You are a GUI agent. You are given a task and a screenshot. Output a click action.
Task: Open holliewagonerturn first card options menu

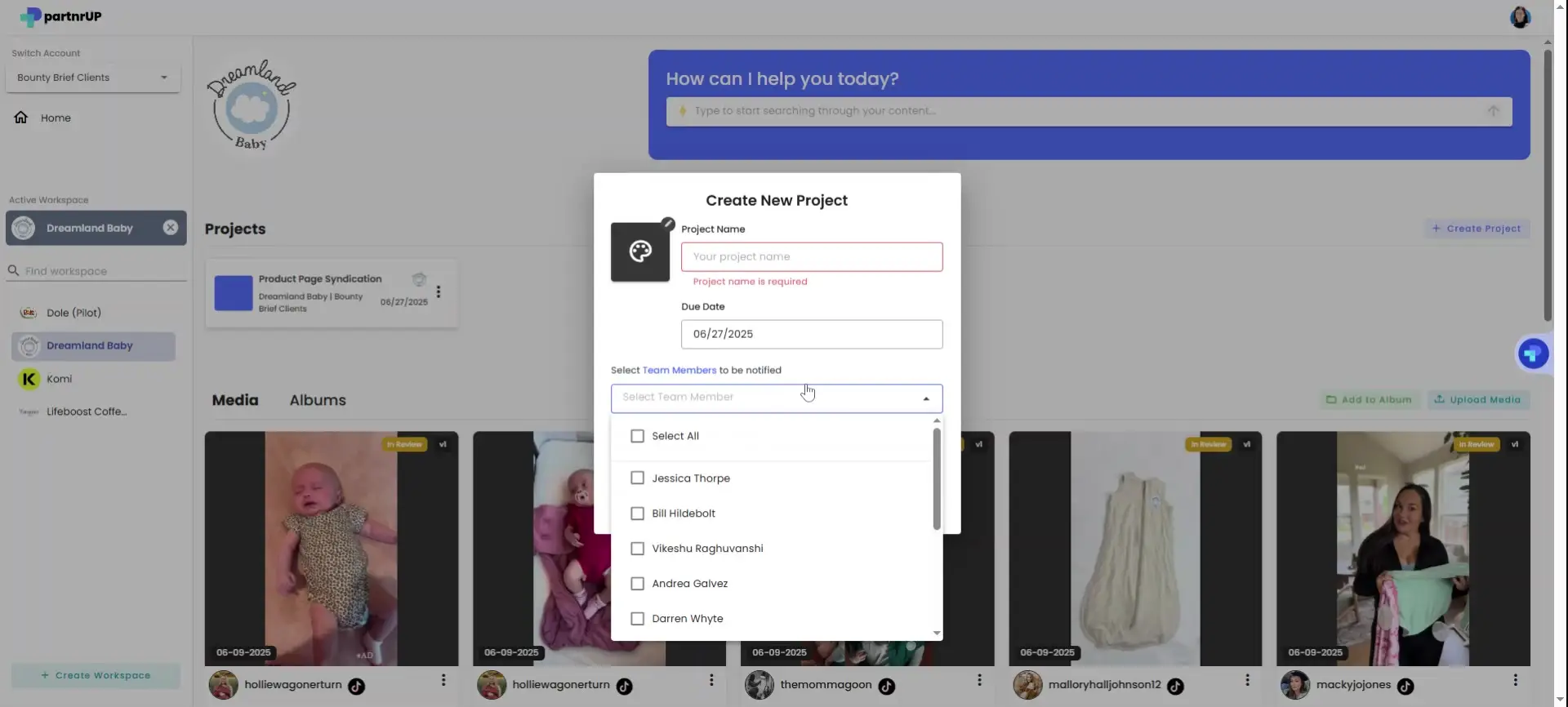[x=443, y=680]
